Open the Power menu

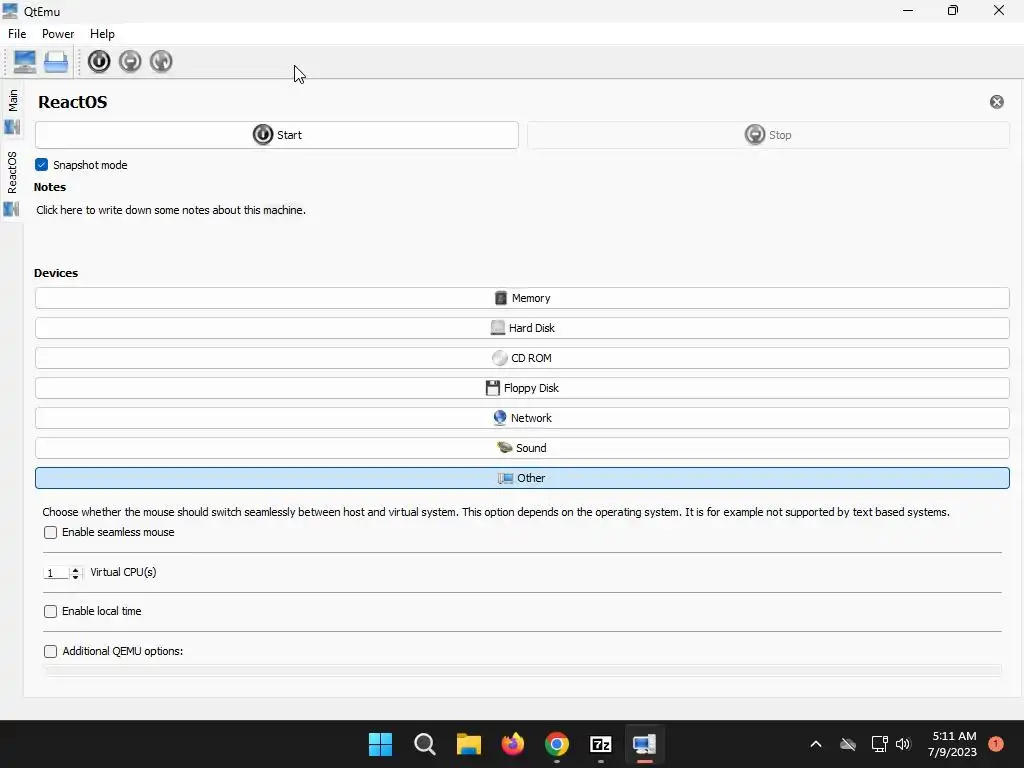click(58, 34)
